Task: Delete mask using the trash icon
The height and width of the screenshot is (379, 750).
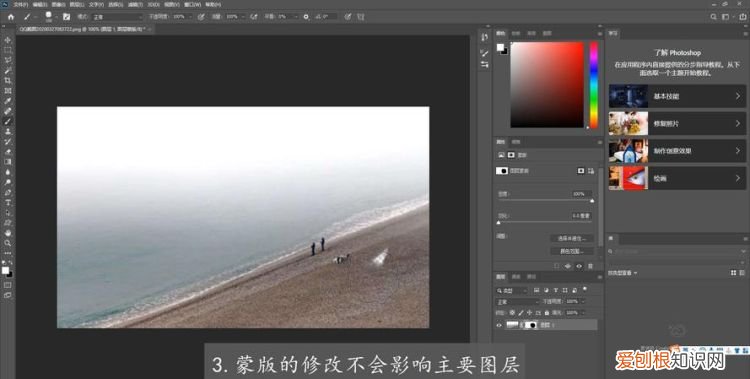Action: (590, 266)
